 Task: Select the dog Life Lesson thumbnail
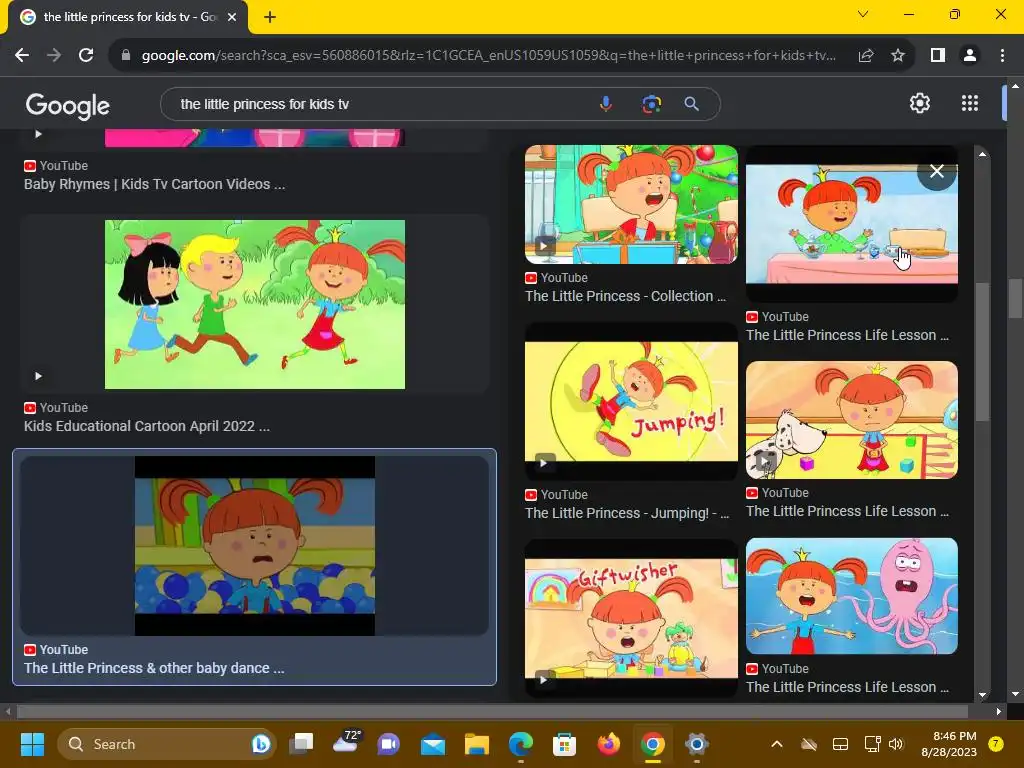[852, 419]
